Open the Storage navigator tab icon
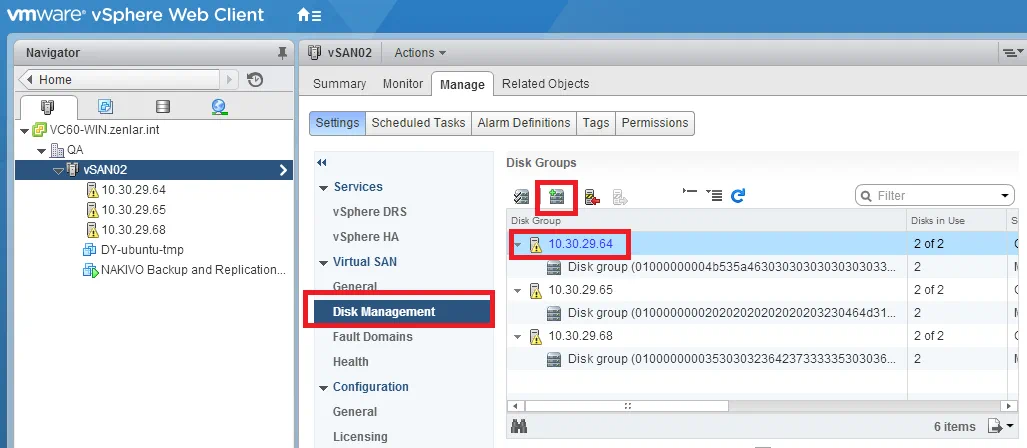Viewport: 1027px width, 448px height. (162, 107)
